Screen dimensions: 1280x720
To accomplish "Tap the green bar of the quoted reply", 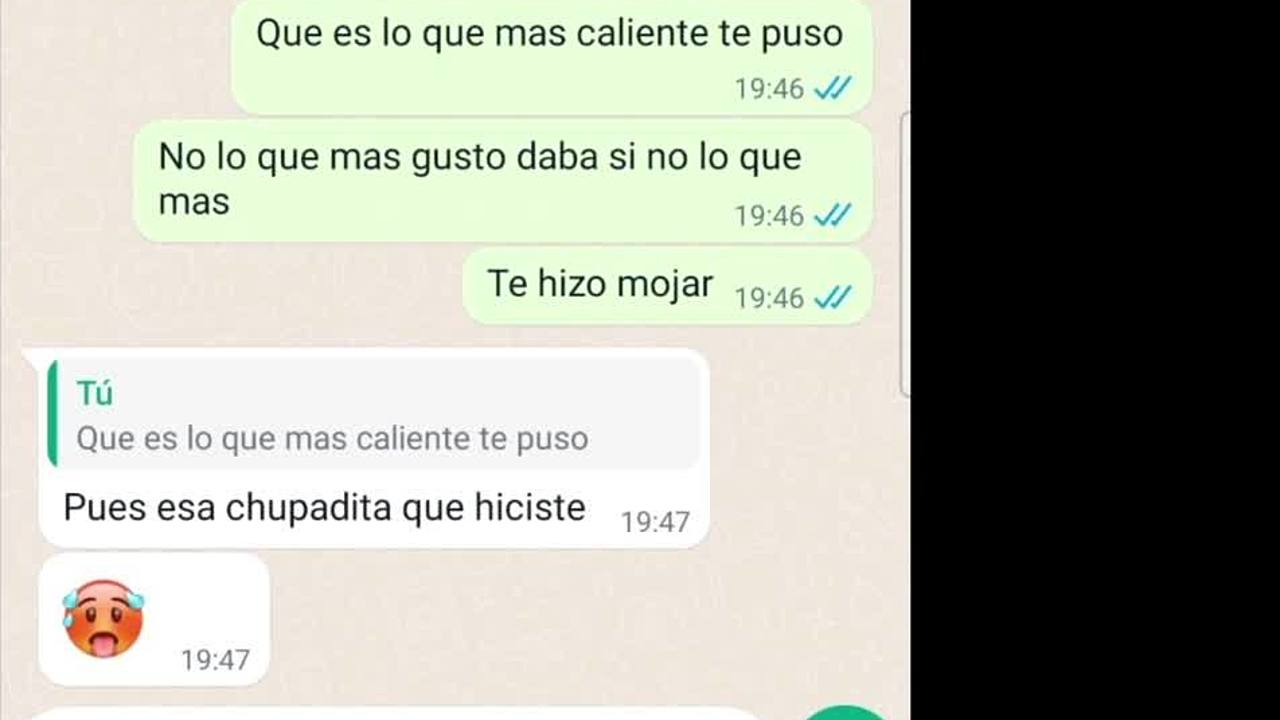I will pos(52,414).
